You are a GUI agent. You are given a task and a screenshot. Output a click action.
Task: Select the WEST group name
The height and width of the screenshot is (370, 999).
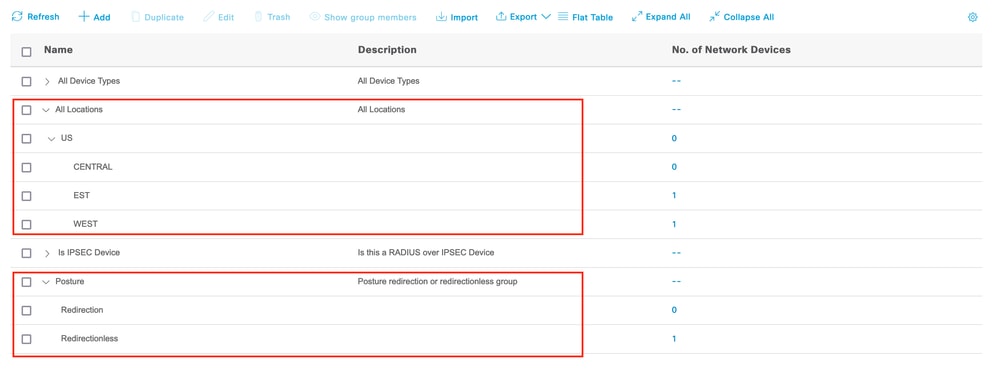[x=85, y=224]
